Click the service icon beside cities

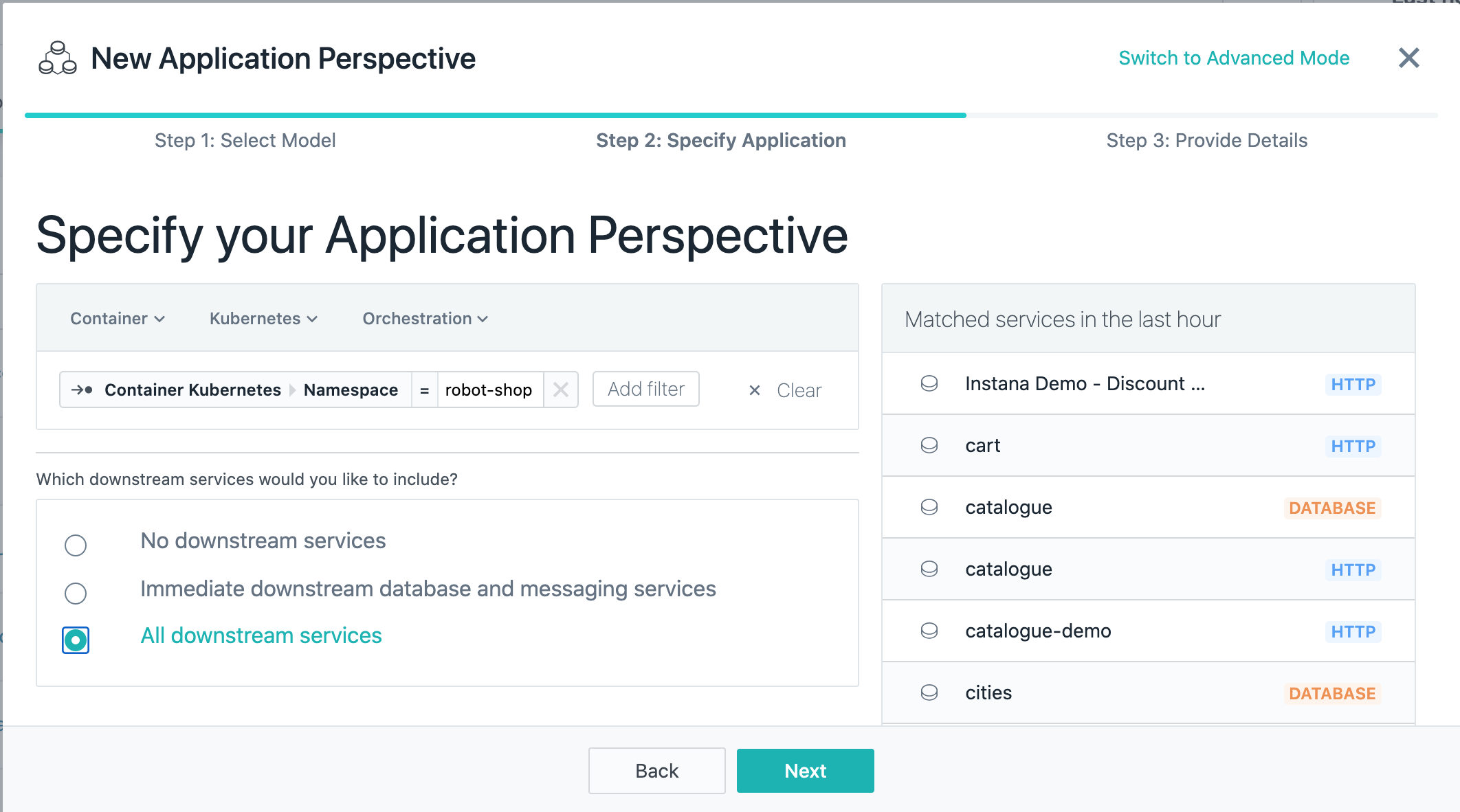[x=929, y=692]
